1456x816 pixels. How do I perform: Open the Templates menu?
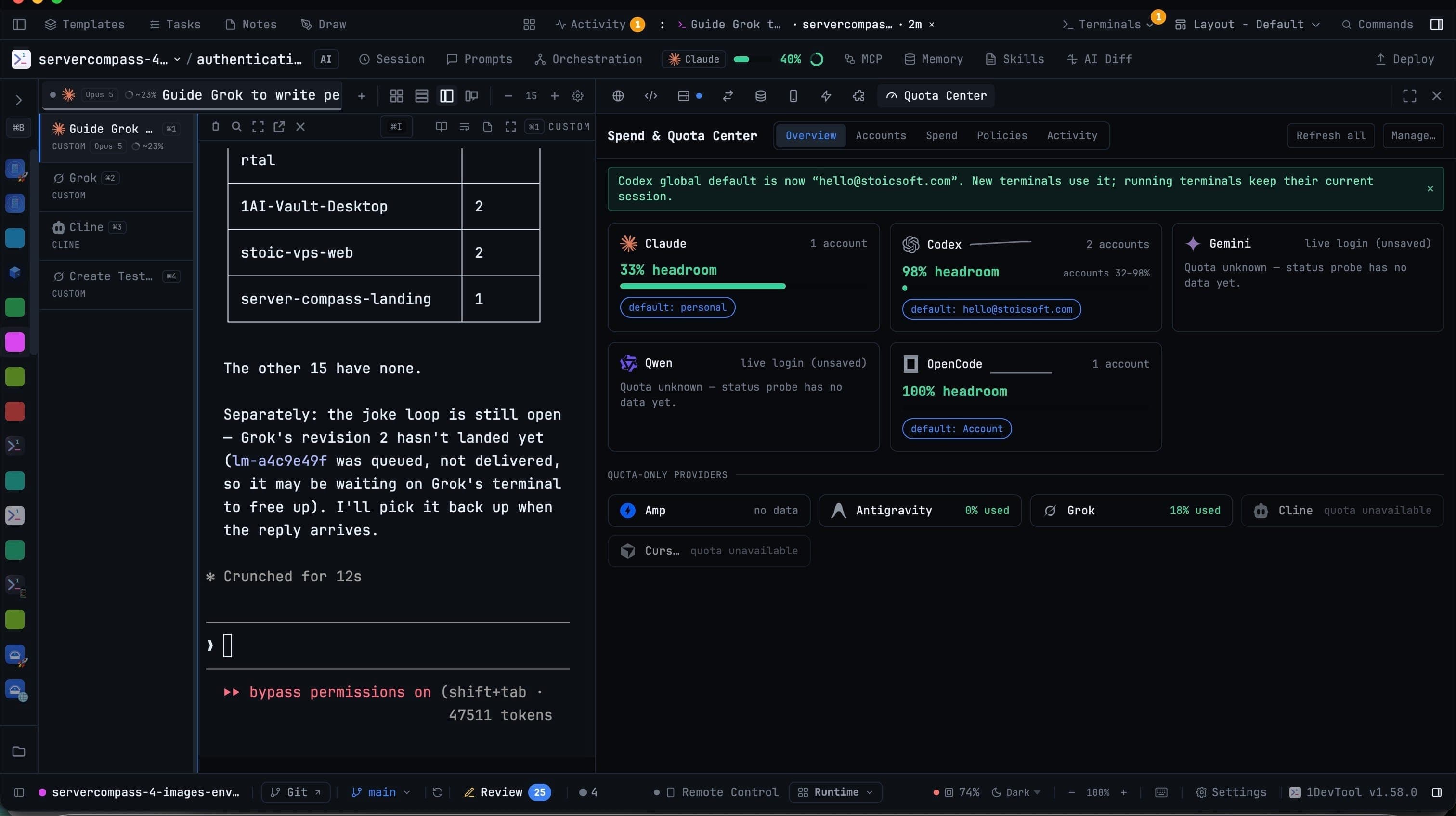[85, 24]
